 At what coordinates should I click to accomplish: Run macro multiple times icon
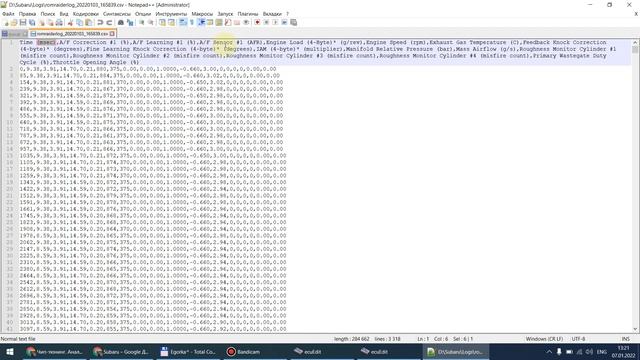tap(284, 22)
